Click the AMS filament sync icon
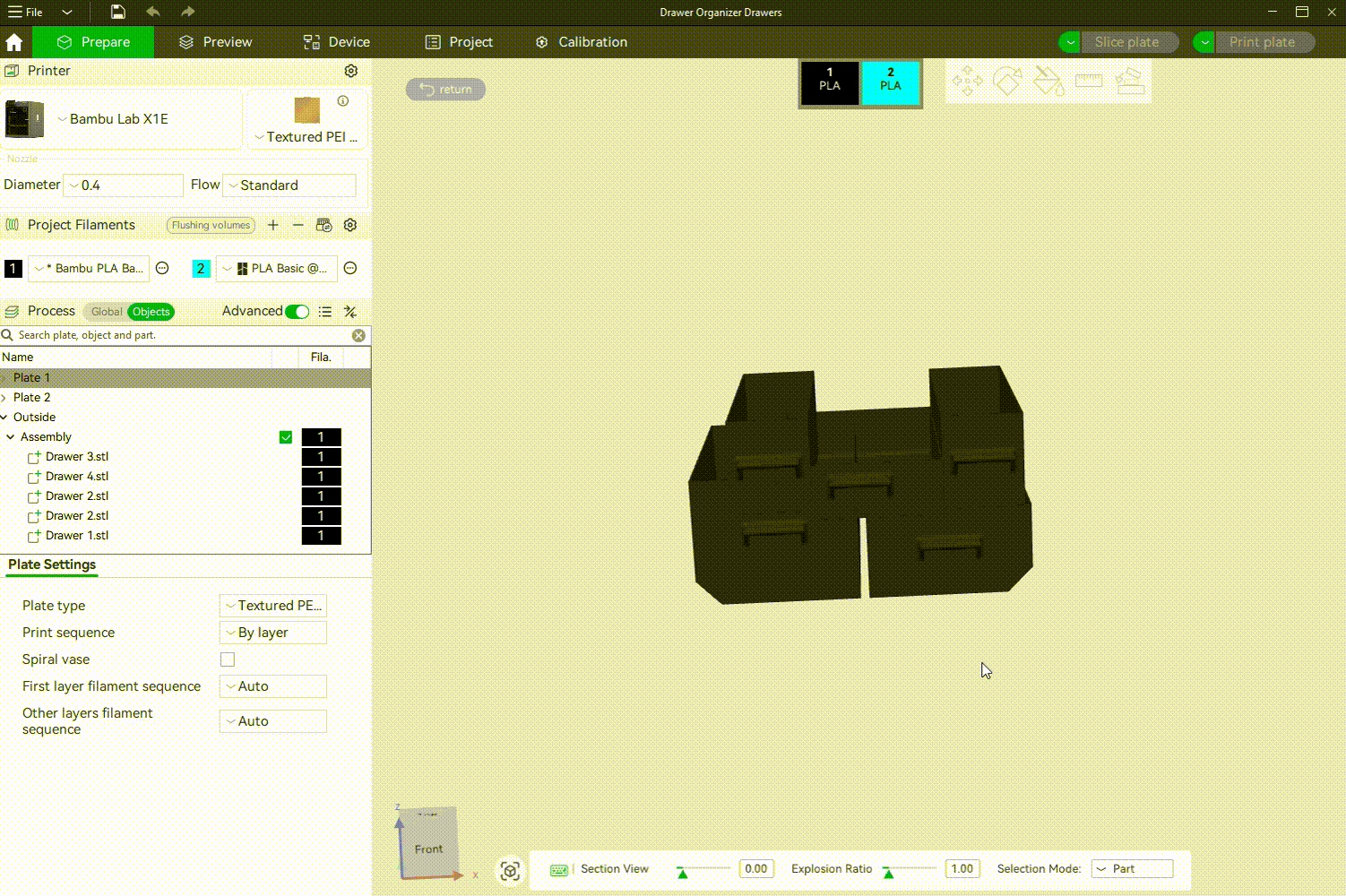The width and height of the screenshot is (1346, 896). pos(324,225)
